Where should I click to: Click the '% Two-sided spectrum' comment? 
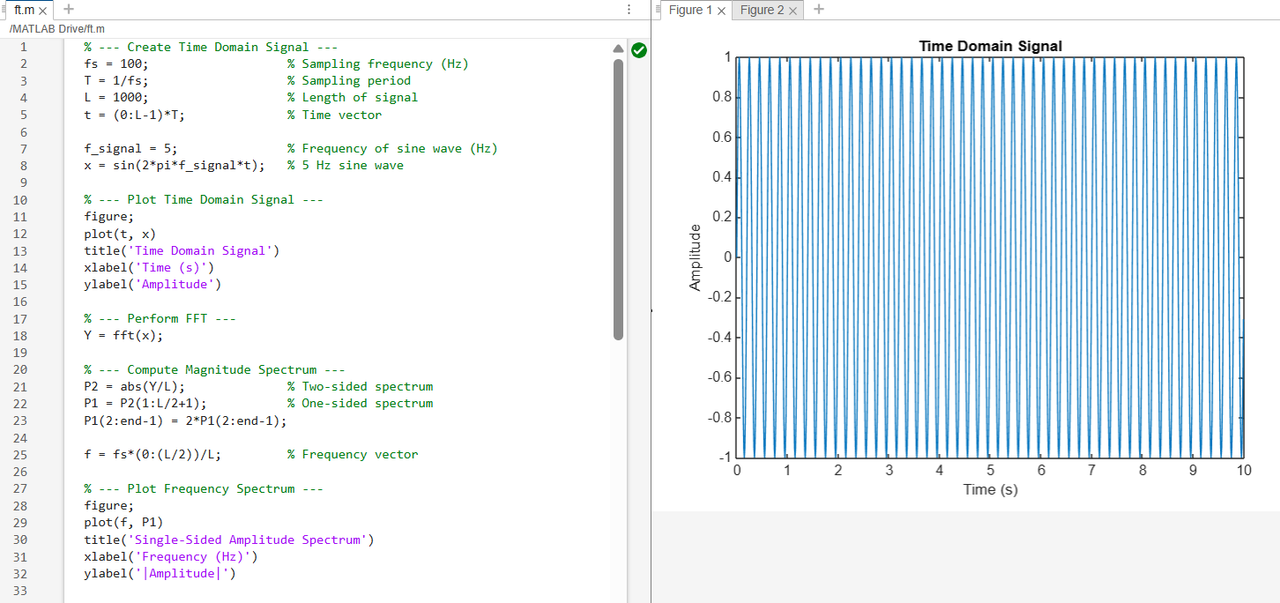click(x=360, y=387)
